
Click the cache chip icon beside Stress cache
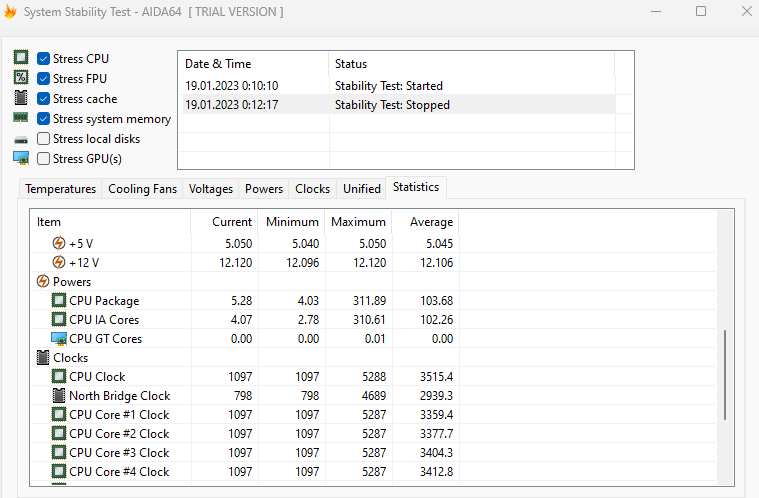point(21,98)
